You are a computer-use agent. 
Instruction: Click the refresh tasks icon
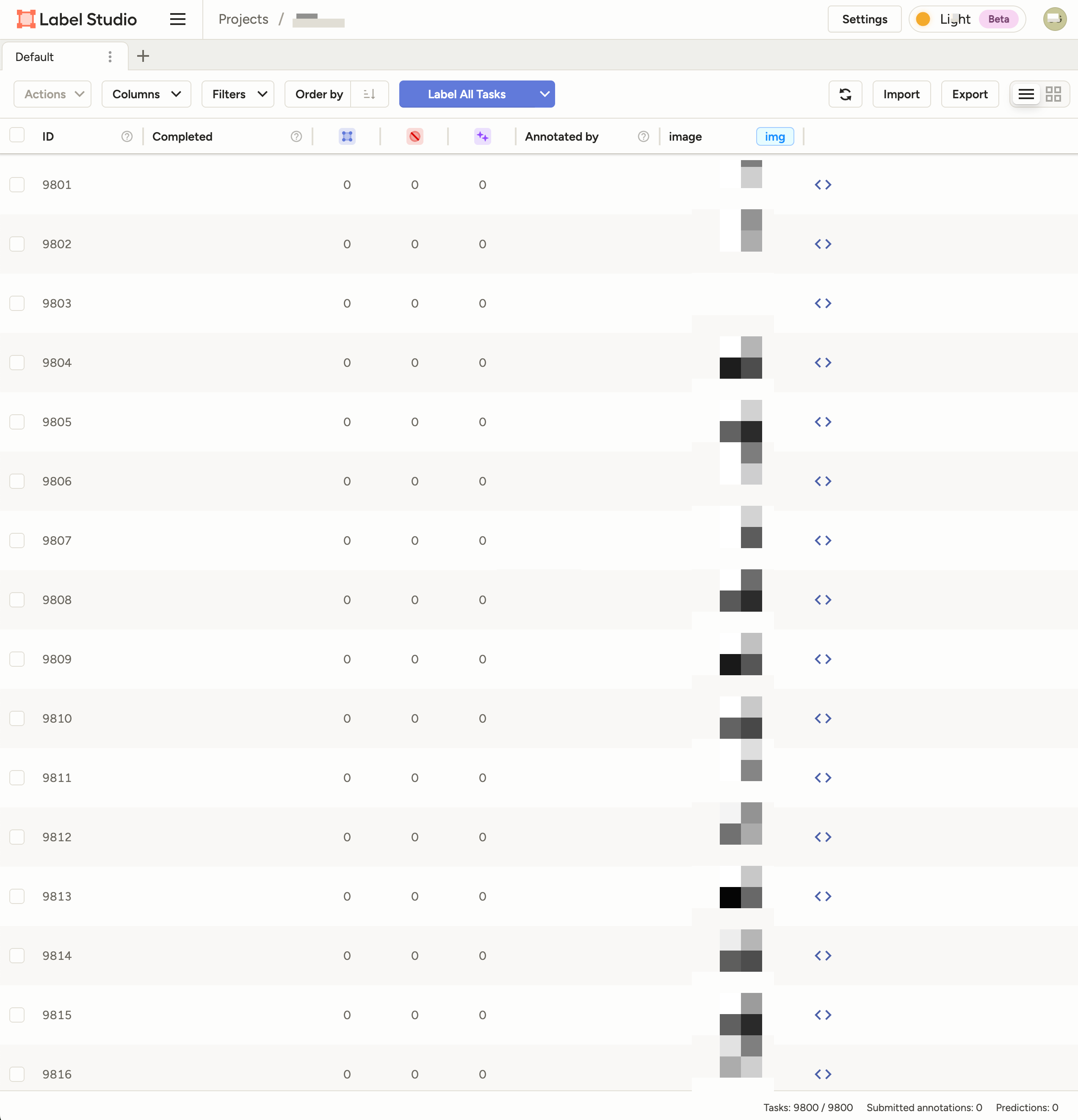845,94
